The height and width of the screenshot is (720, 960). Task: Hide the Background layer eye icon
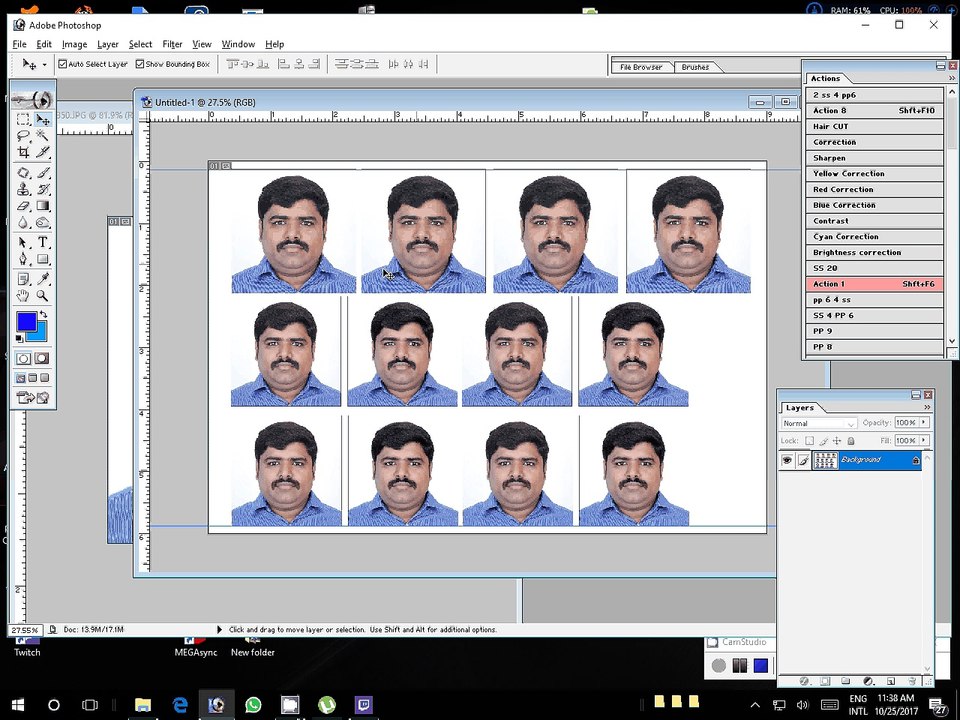(787, 460)
